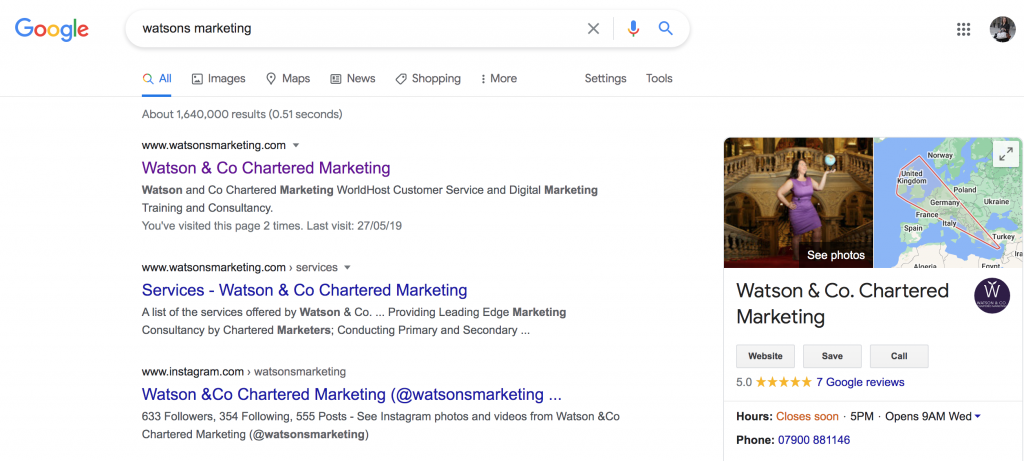This screenshot has height=461, width=1024.
Task: Open the account profile avatar
Action: (x=1002, y=29)
